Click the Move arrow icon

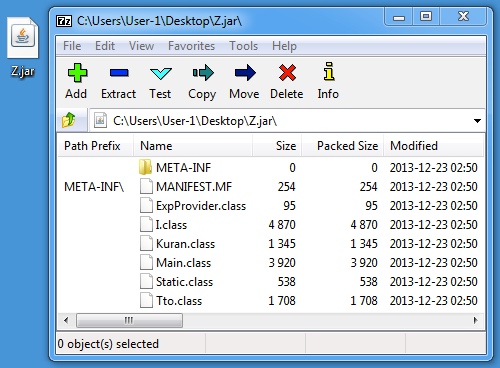(x=245, y=73)
